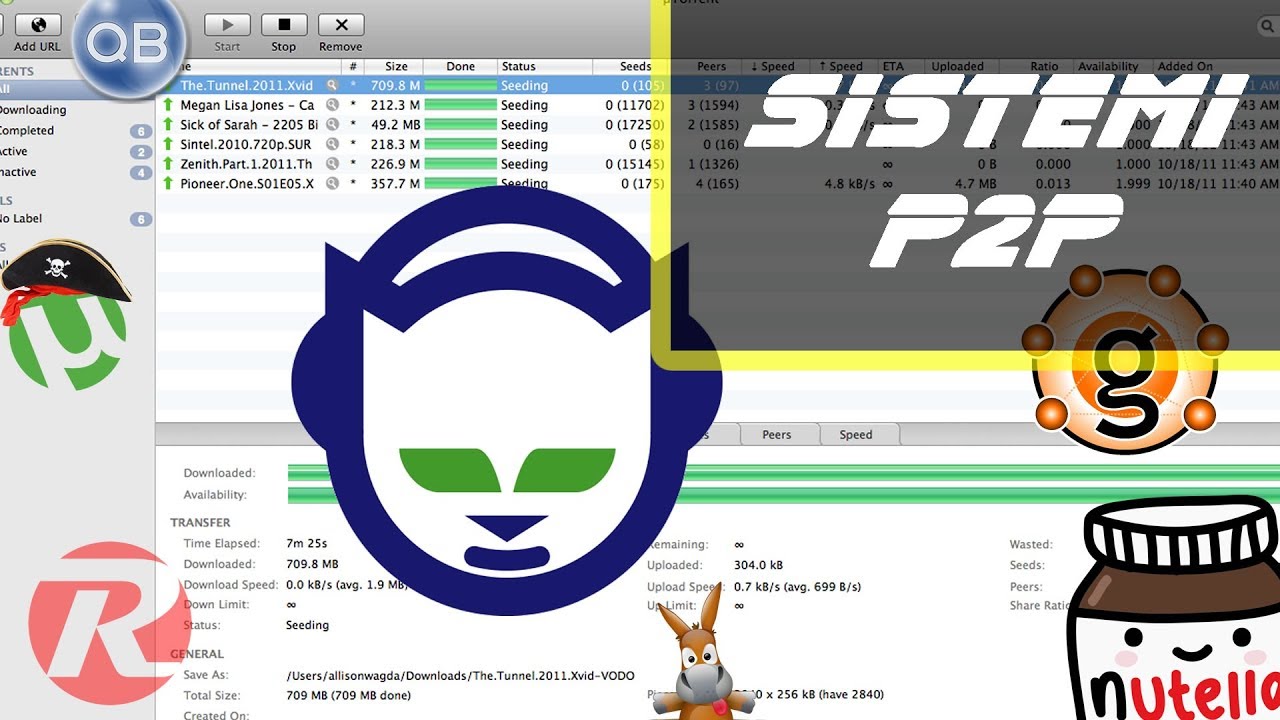Select the Zenith.Part.1.2011.Th torrent row

pos(717,164)
